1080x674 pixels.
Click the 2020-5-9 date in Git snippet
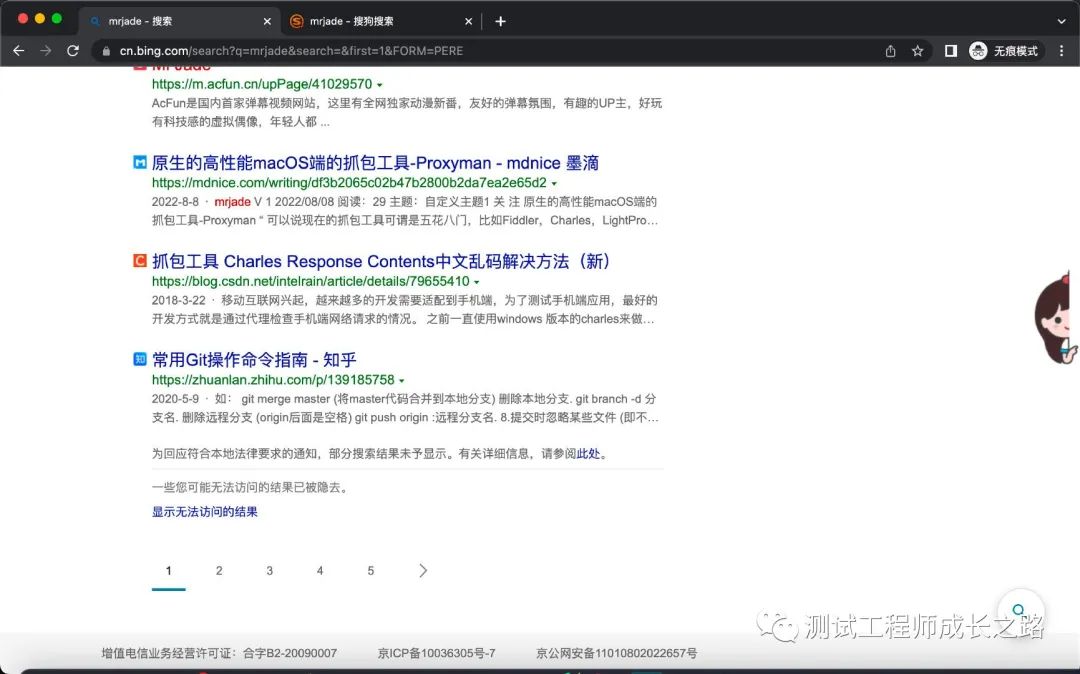tap(175, 399)
